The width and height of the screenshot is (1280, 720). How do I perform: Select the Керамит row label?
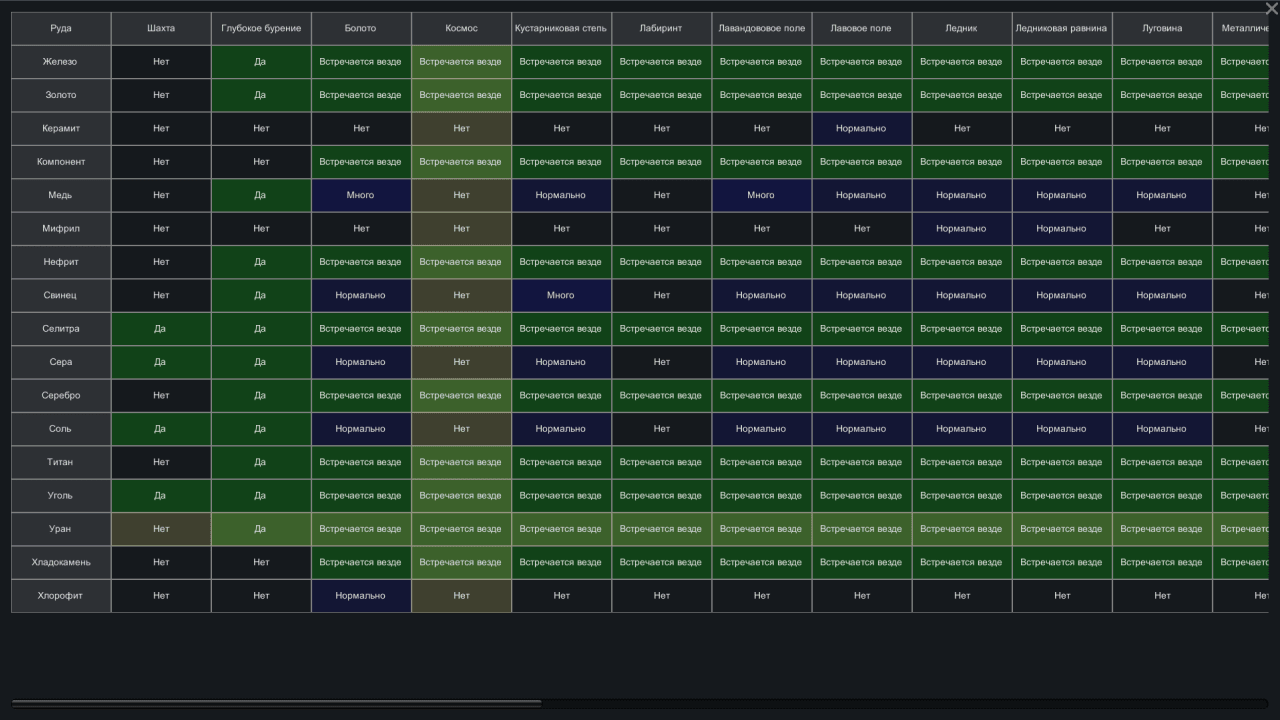tap(61, 128)
